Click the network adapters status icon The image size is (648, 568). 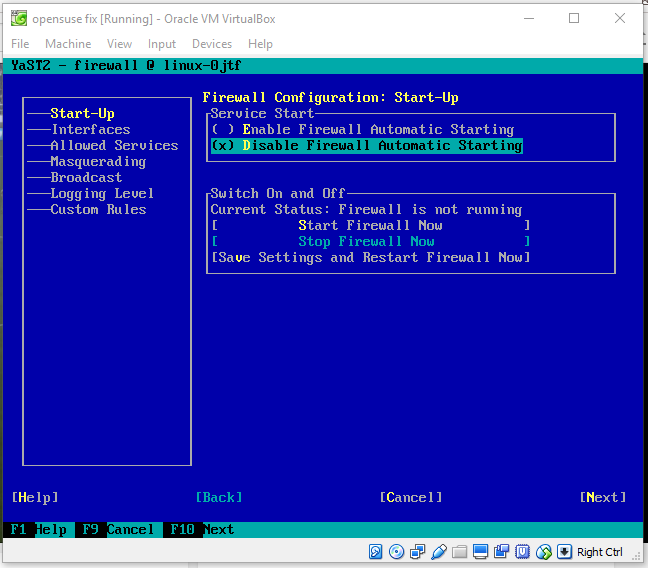pos(417,551)
